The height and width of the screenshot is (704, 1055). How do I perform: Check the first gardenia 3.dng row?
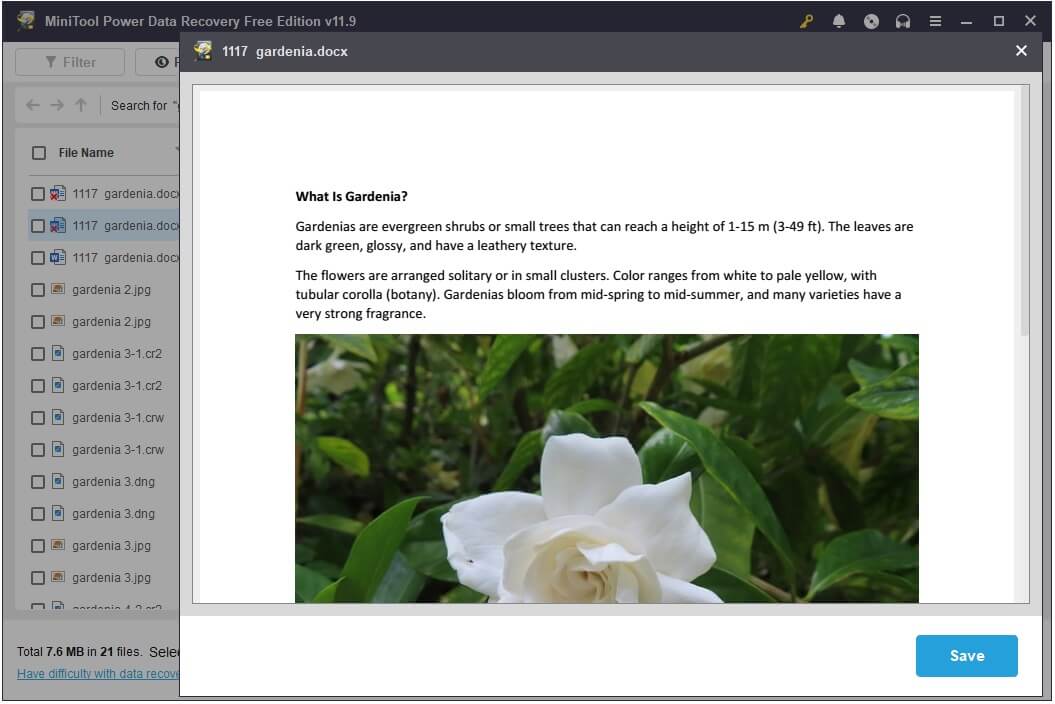pos(38,482)
